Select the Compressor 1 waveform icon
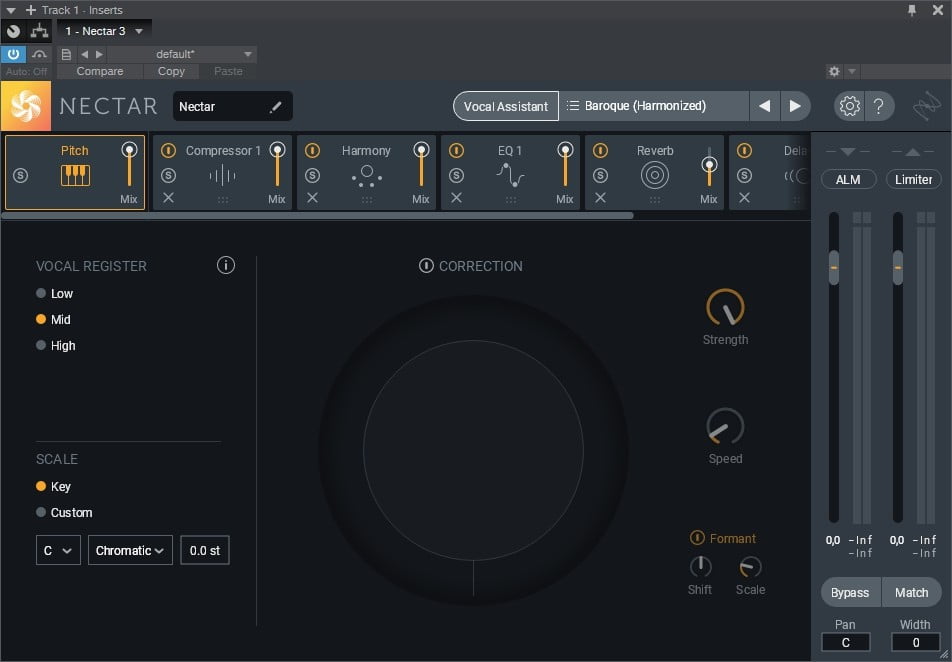The width and height of the screenshot is (952, 662). point(222,176)
